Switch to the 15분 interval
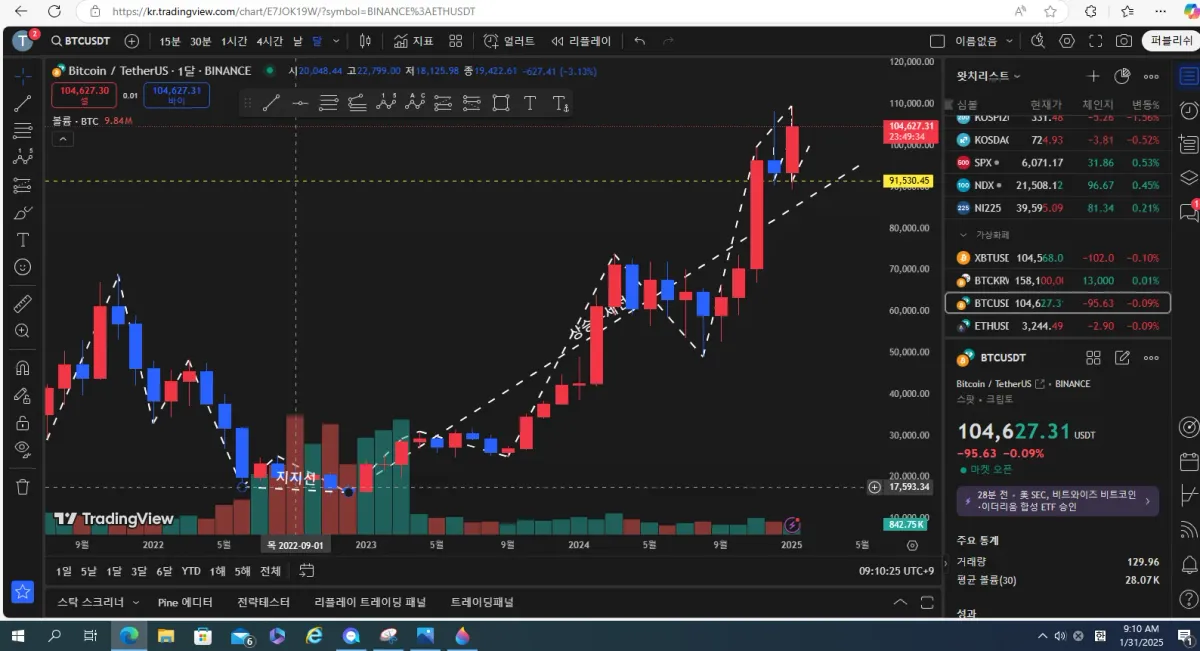The height and width of the screenshot is (651, 1200). (x=170, y=41)
